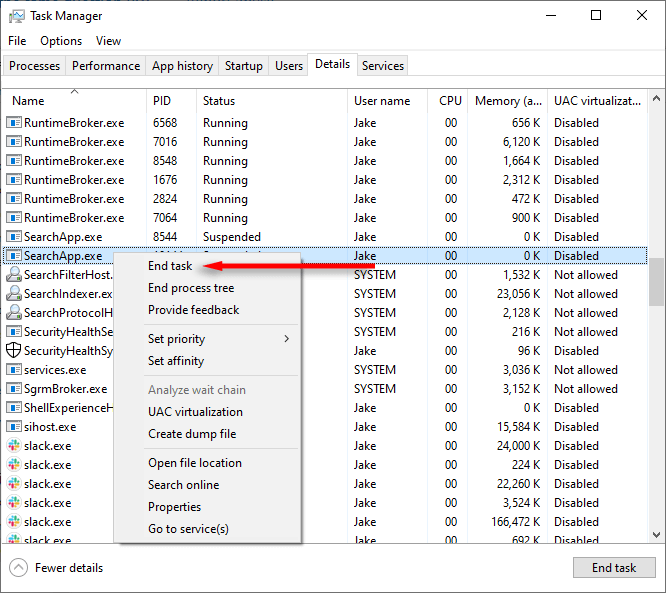Click the suspended SearchApp.exe icon with PID 8544

(x=14, y=237)
